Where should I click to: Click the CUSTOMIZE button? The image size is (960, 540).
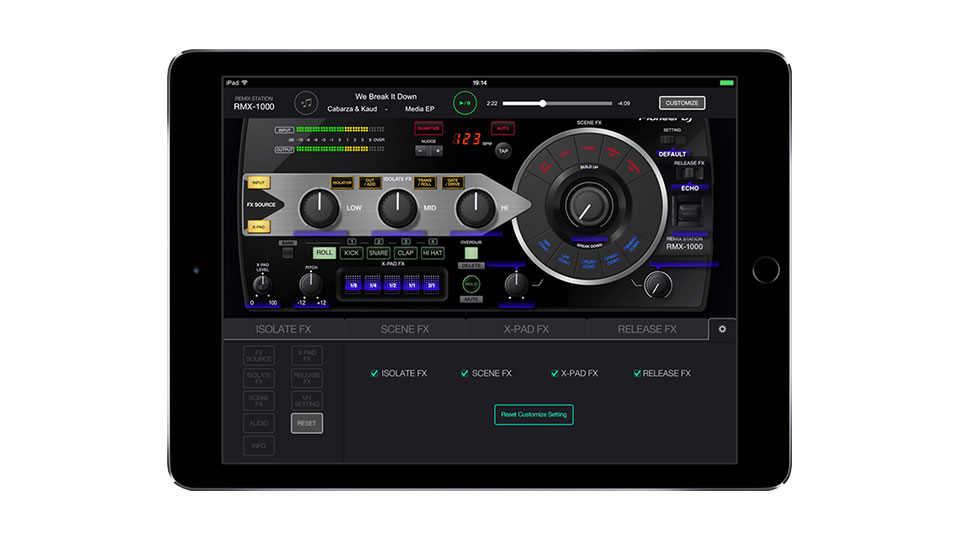[682, 103]
